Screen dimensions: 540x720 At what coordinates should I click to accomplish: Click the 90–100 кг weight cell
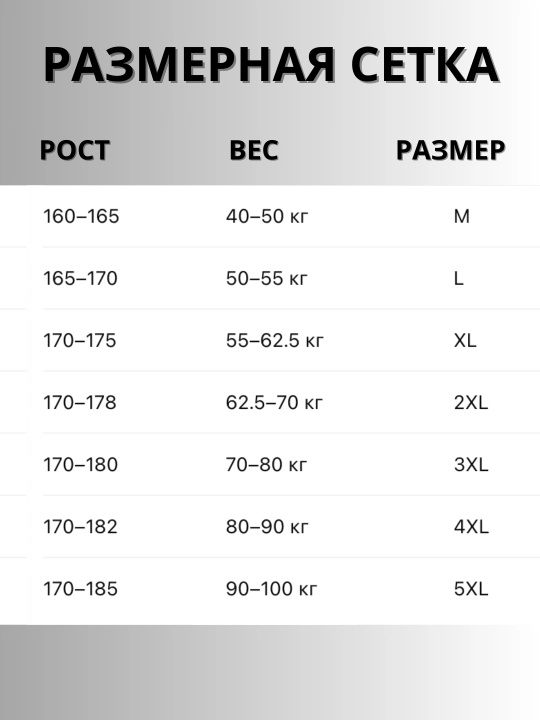pyautogui.click(x=271, y=589)
